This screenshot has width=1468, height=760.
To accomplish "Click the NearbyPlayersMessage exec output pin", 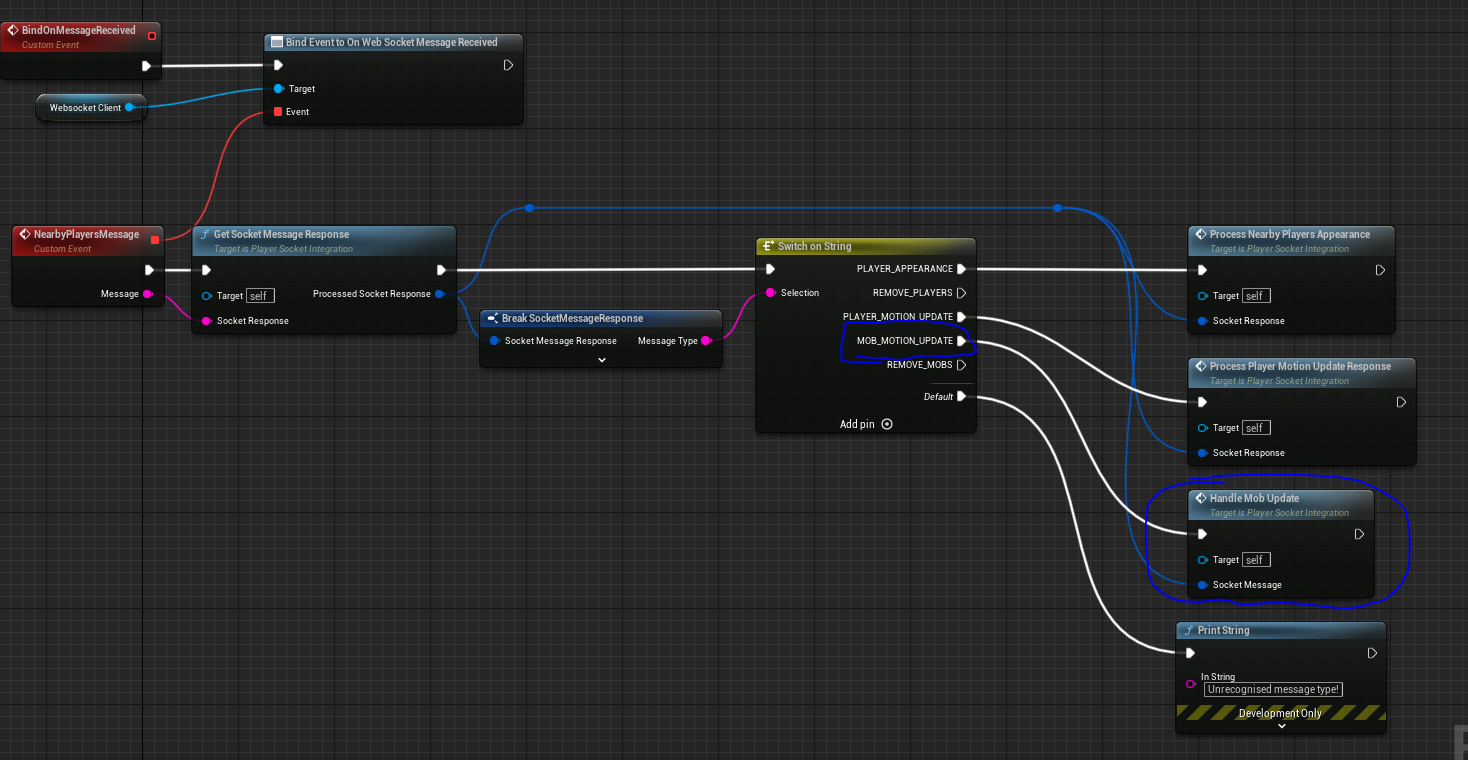I will click(149, 270).
